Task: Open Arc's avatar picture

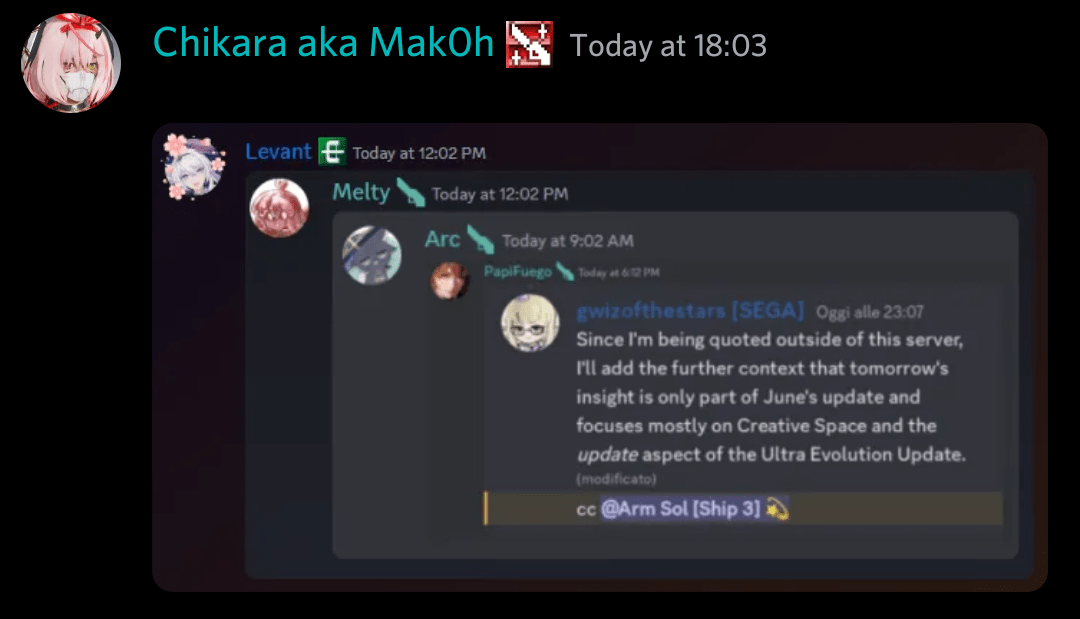Action: pyautogui.click(x=372, y=255)
